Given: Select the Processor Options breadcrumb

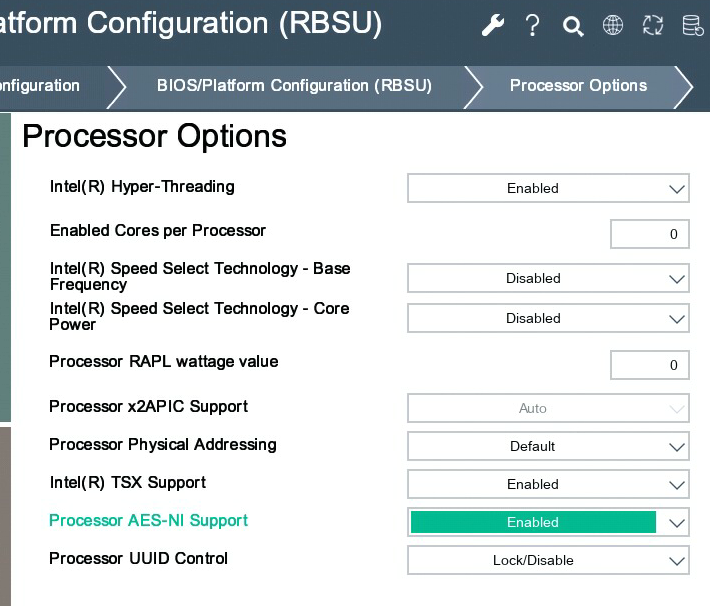Looking at the screenshot, I should coord(578,86).
